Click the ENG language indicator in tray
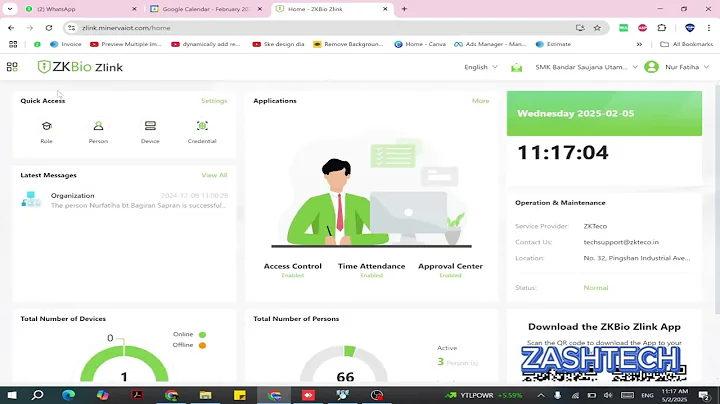Image resolution: width=720 pixels, height=404 pixels. (x=647, y=395)
